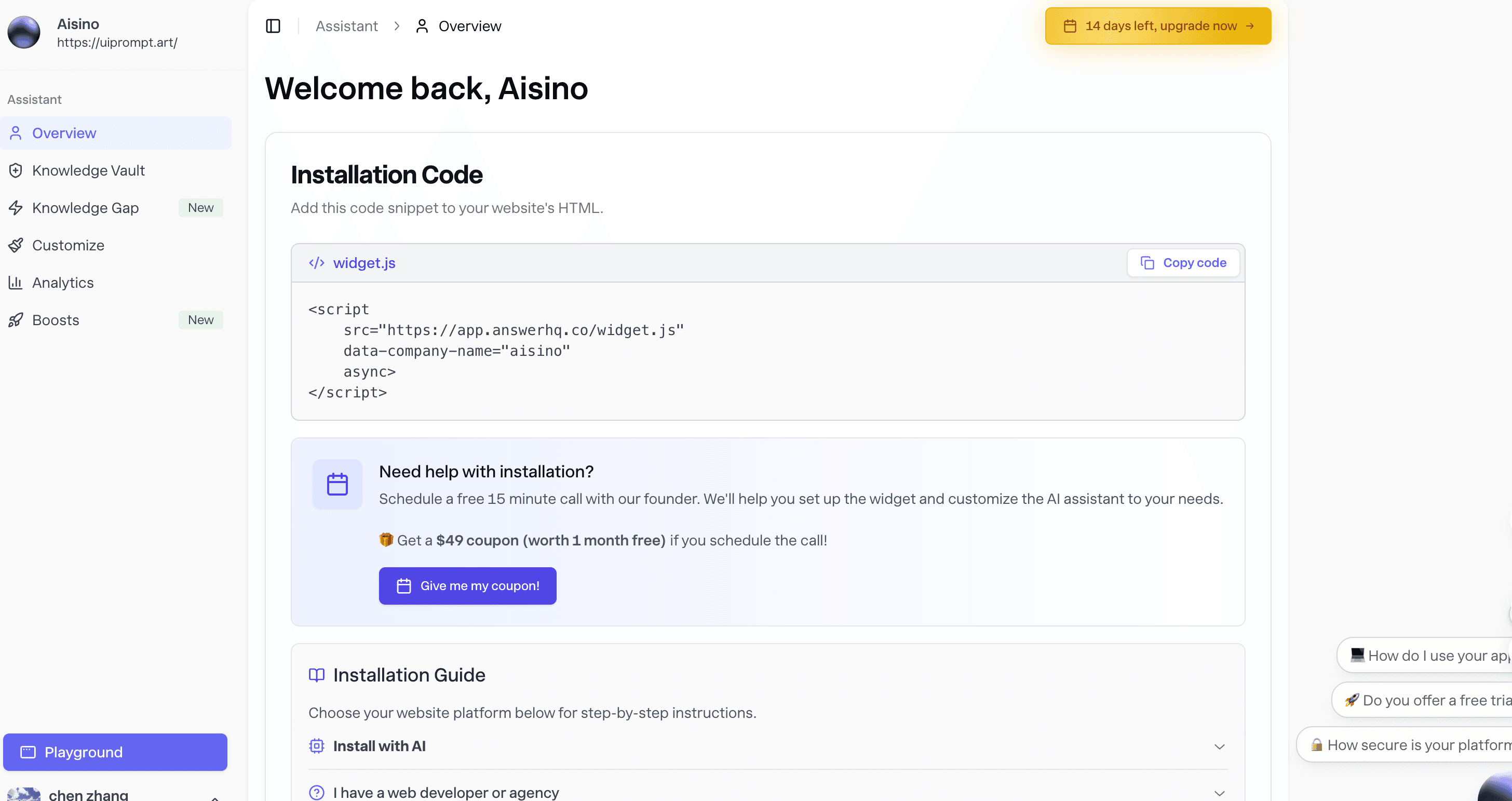The width and height of the screenshot is (1512, 801).
Task: Click the widget.js file label
Action: (364, 263)
